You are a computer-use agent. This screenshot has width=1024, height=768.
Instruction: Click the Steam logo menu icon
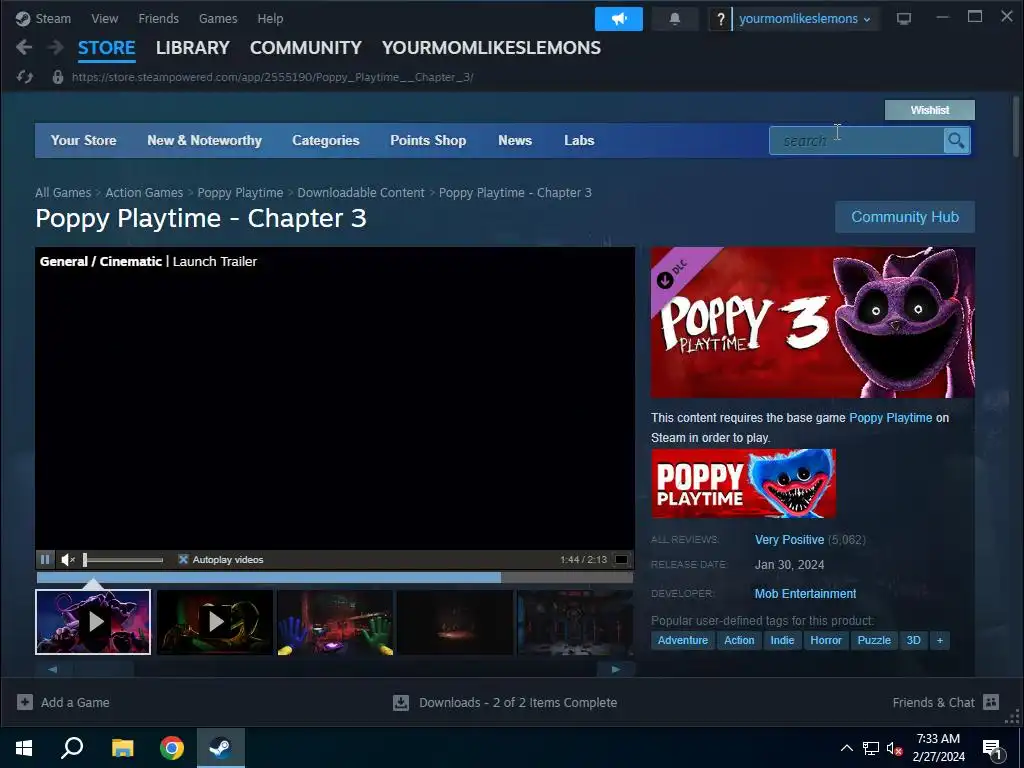[23, 19]
